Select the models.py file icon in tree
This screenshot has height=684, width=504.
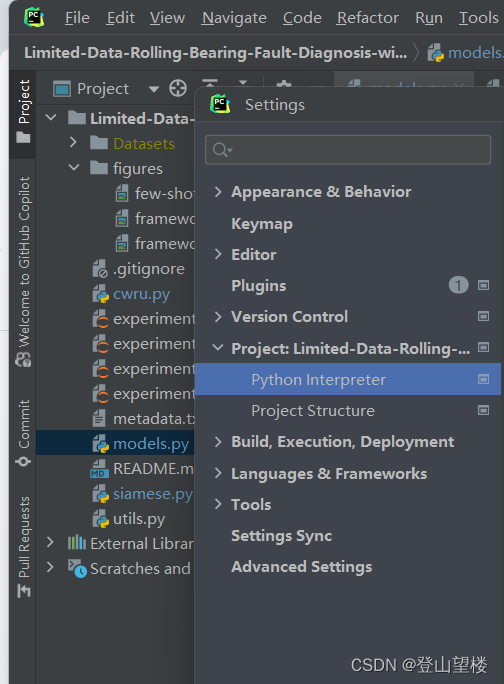point(100,444)
